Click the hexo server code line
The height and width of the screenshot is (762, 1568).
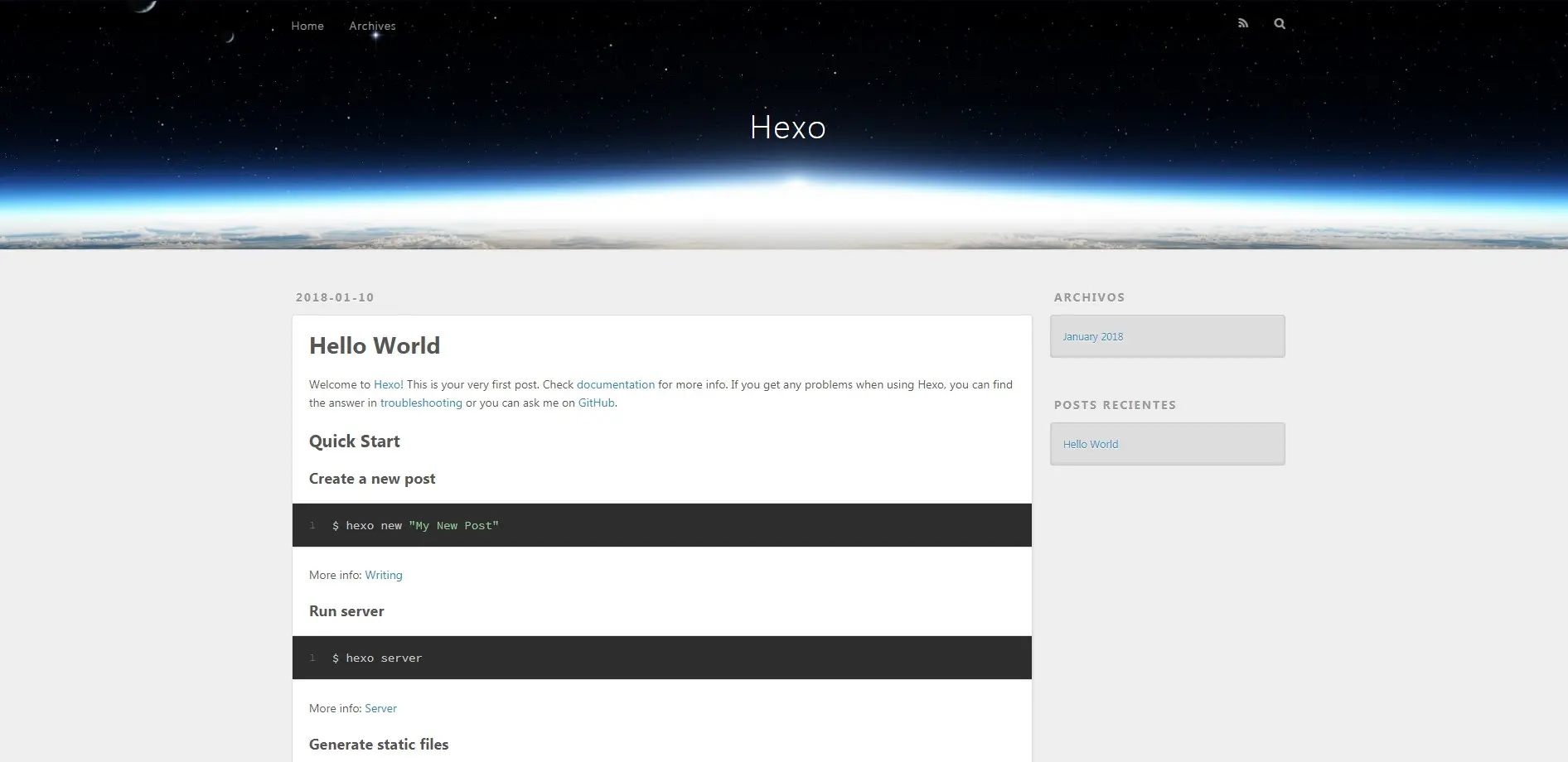point(377,658)
